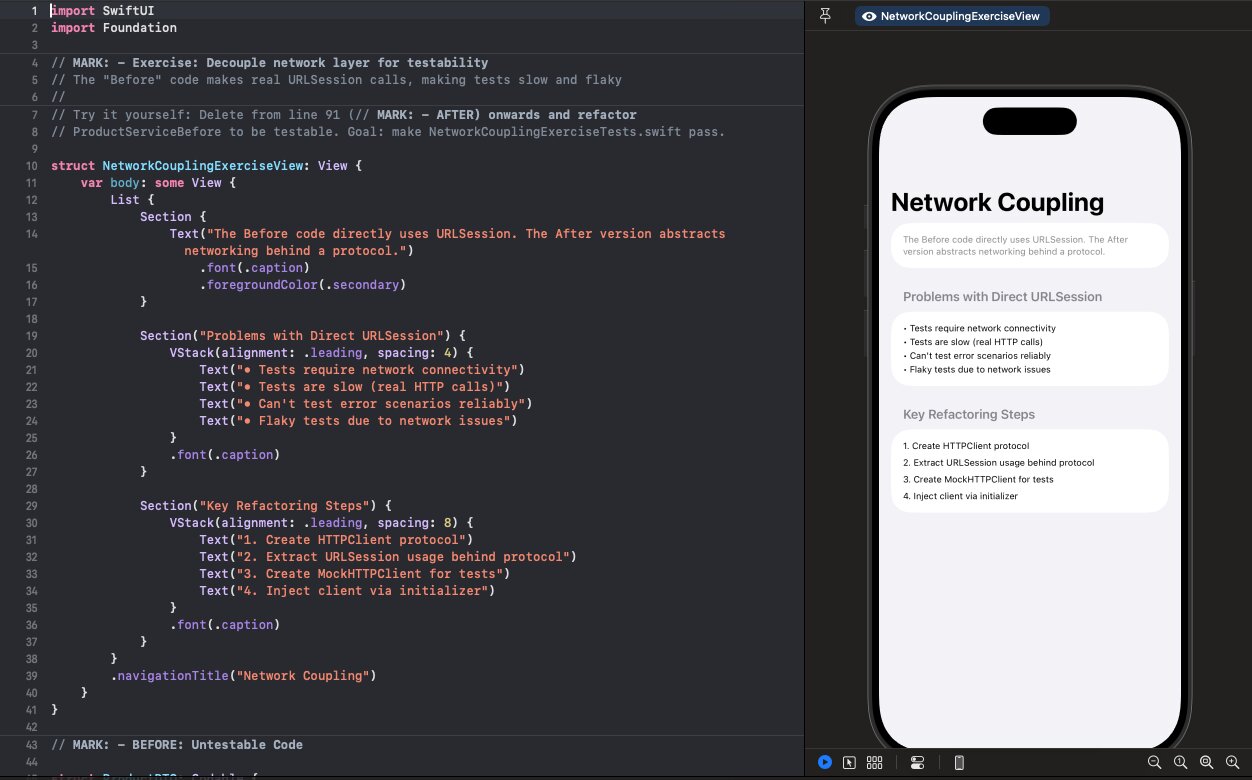Open the Device Settings preview control
1252x780 pixels.
pyautogui.click(x=917, y=762)
